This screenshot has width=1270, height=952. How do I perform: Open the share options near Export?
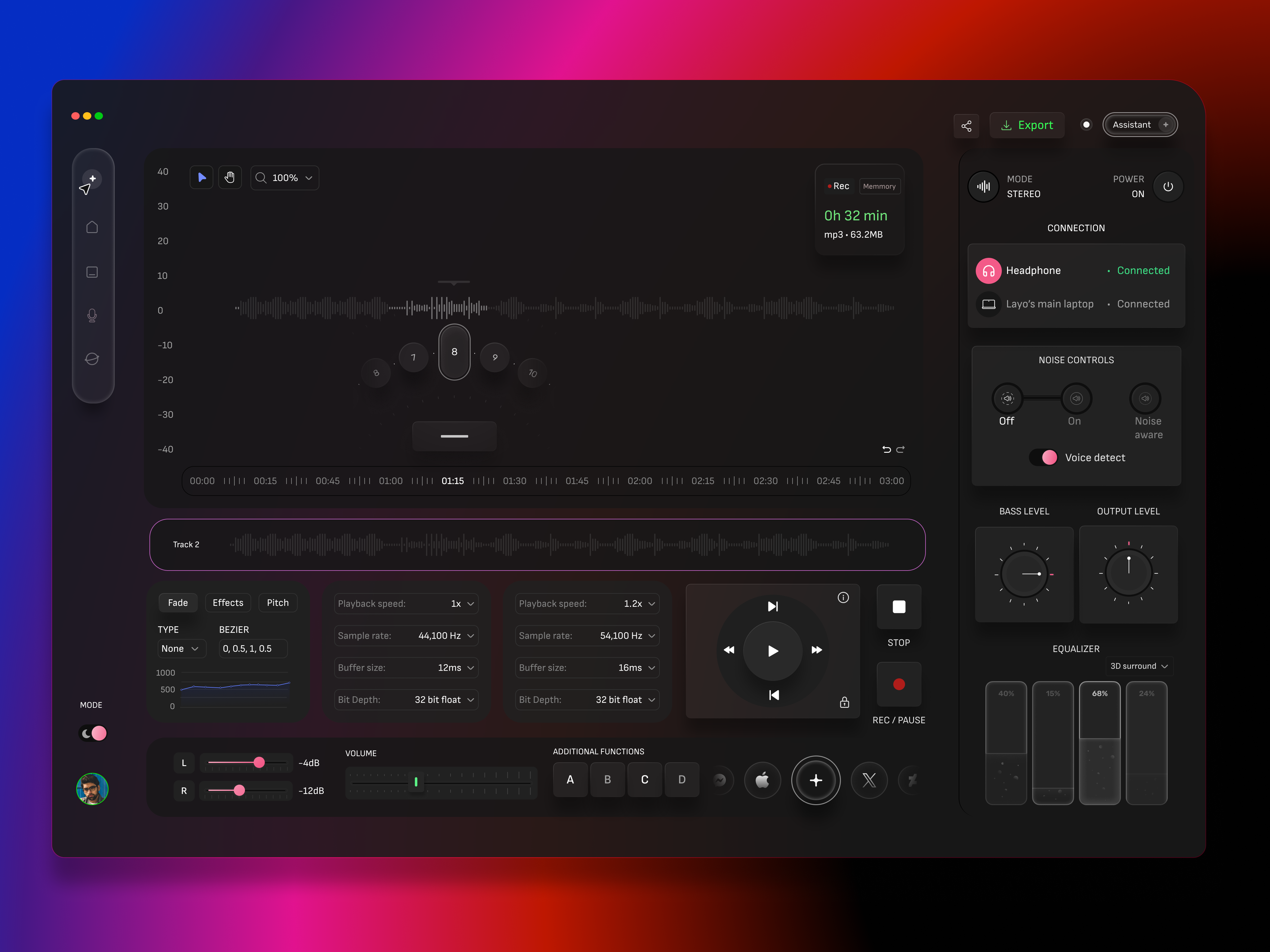(x=966, y=125)
